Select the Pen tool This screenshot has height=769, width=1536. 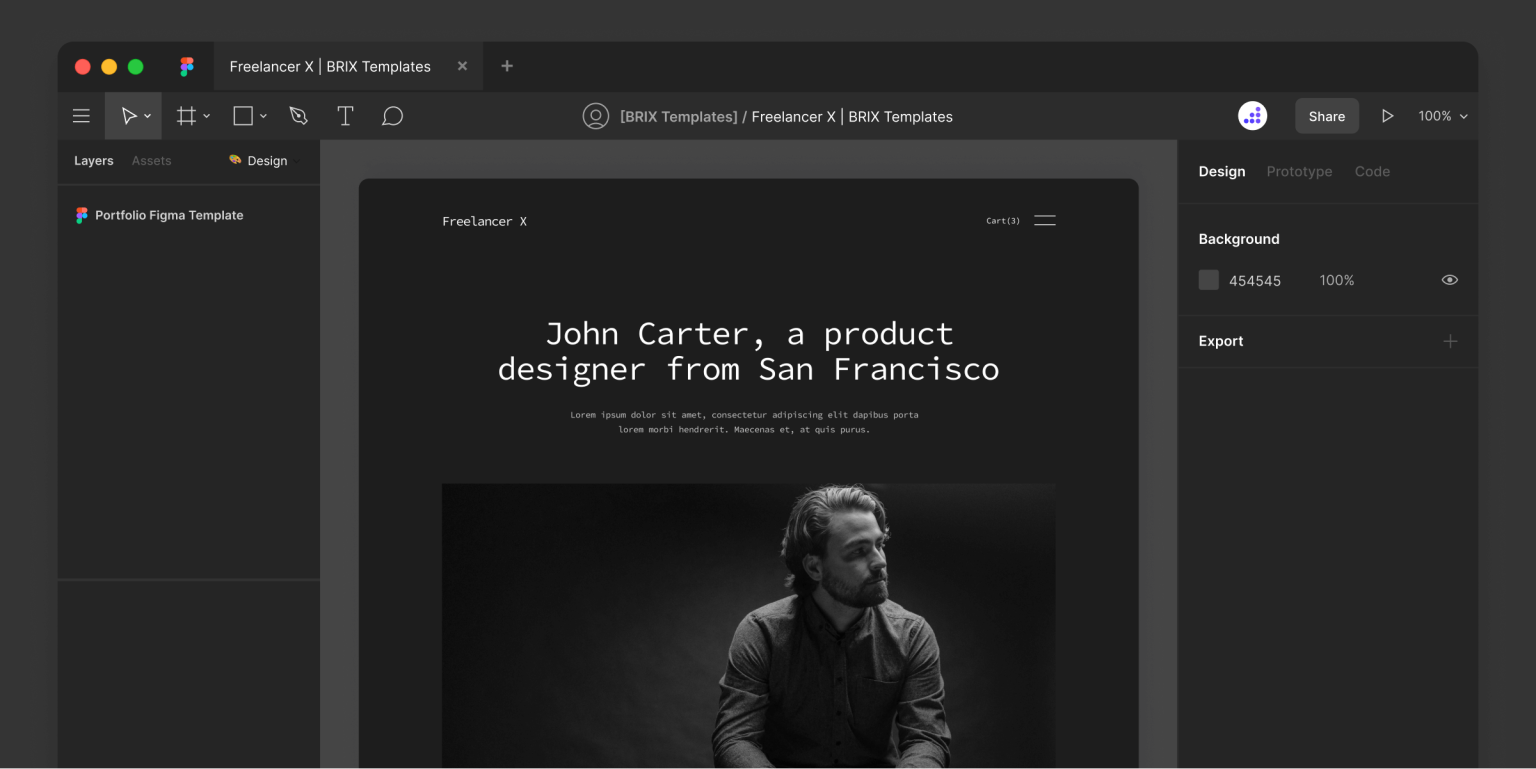pos(298,115)
